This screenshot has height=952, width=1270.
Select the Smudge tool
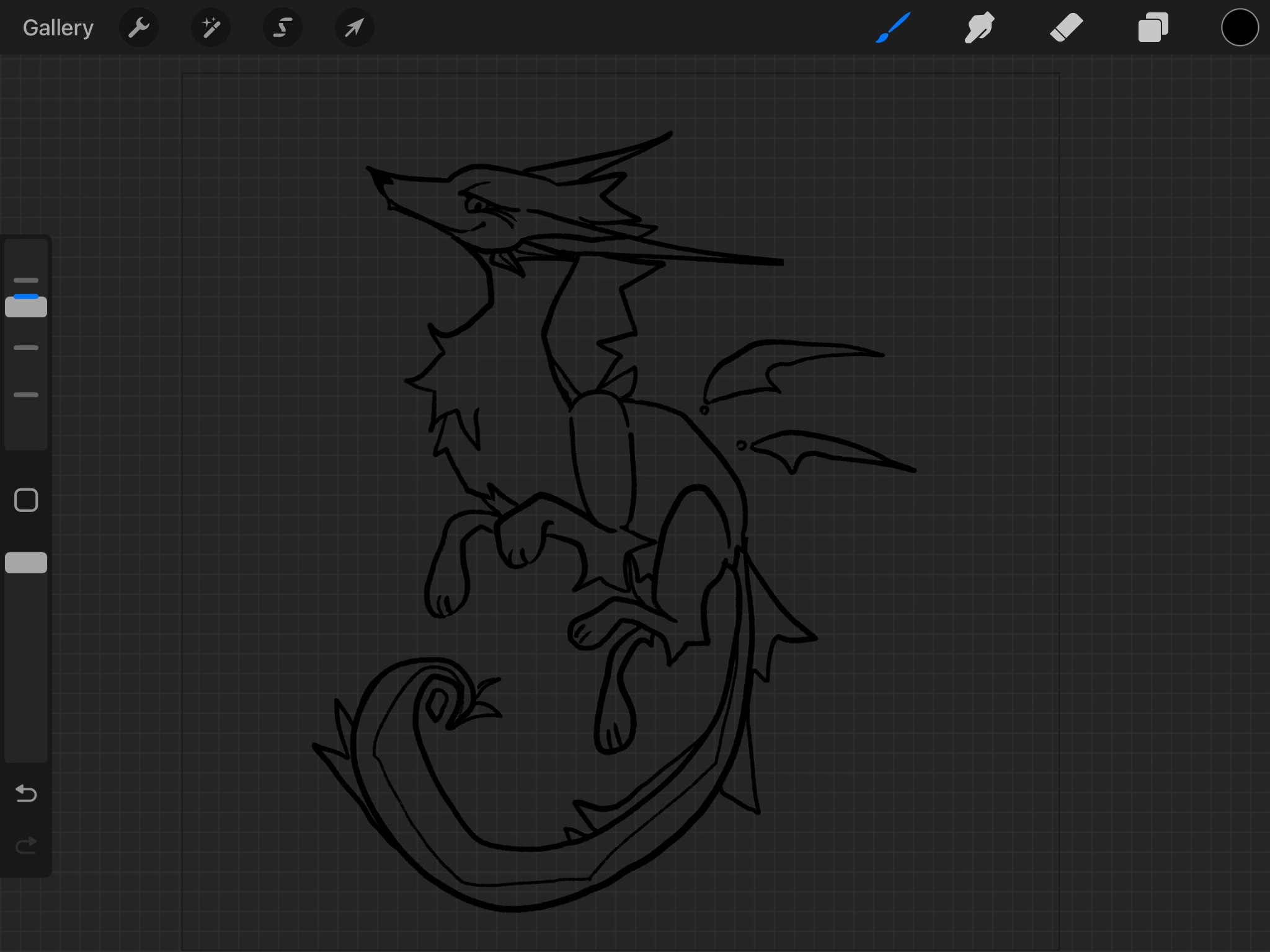(x=980, y=28)
